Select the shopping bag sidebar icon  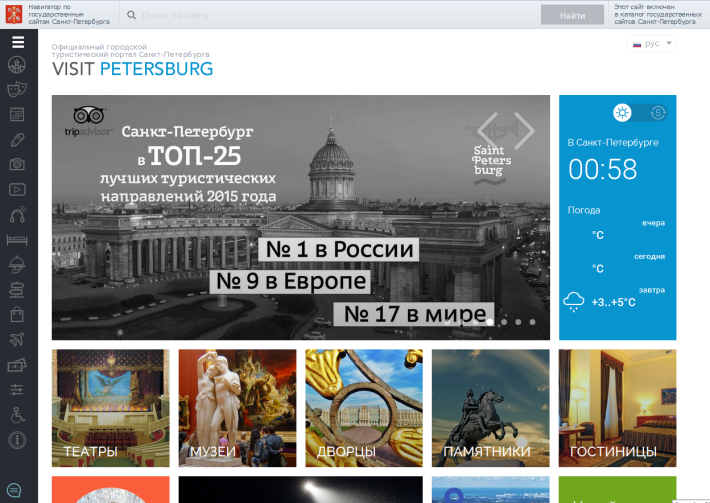pyautogui.click(x=17, y=314)
